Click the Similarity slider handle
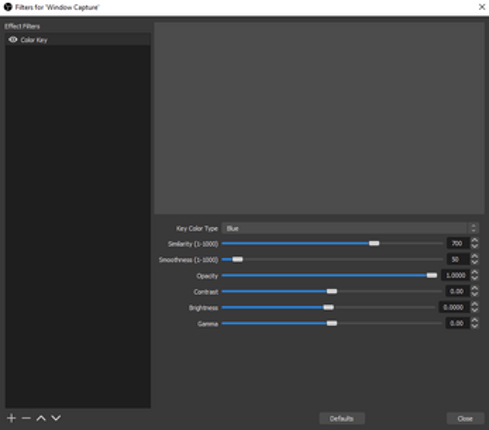Image resolution: width=489 pixels, height=430 pixels. (x=374, y=243)
